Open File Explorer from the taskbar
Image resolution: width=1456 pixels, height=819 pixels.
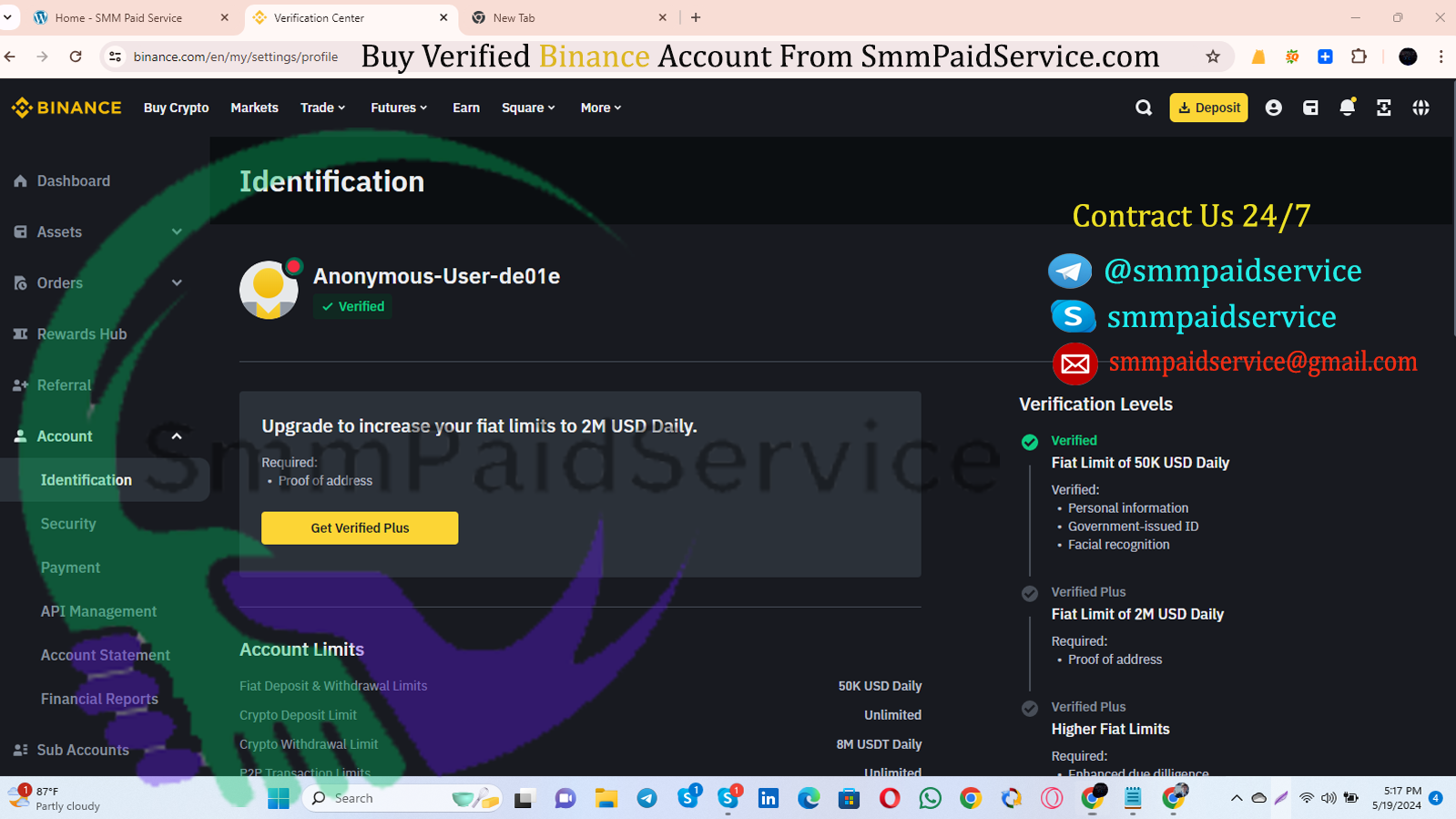point(606,799)
